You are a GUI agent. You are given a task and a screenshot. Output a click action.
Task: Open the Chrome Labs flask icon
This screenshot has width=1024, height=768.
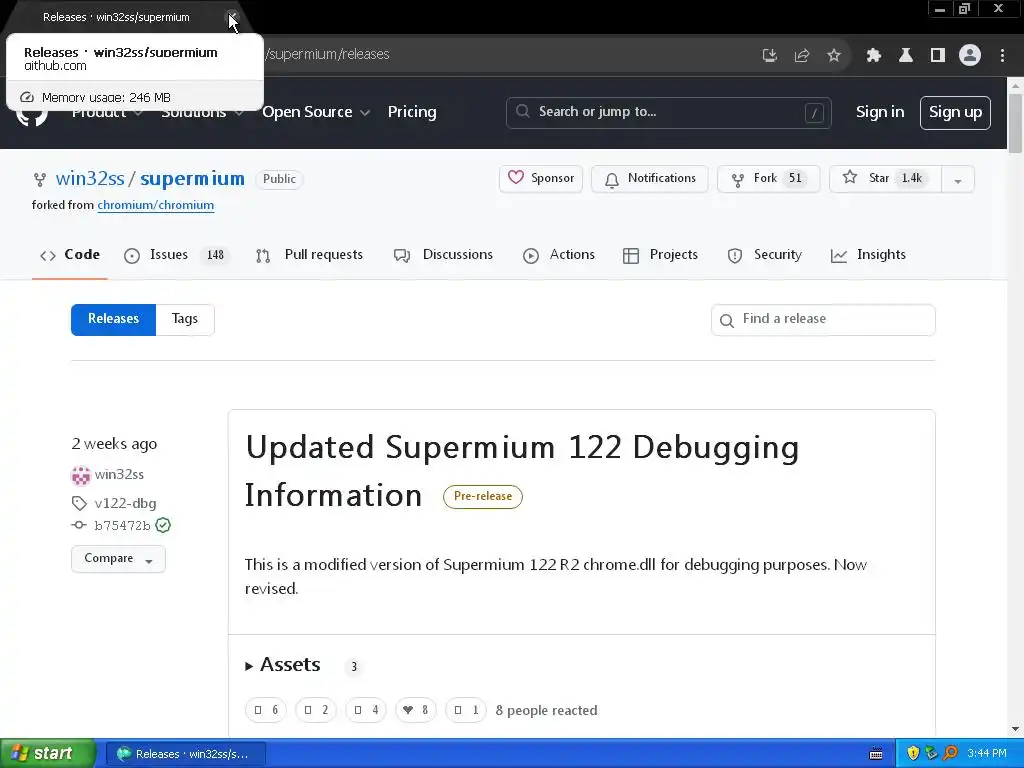click(906, 56)
